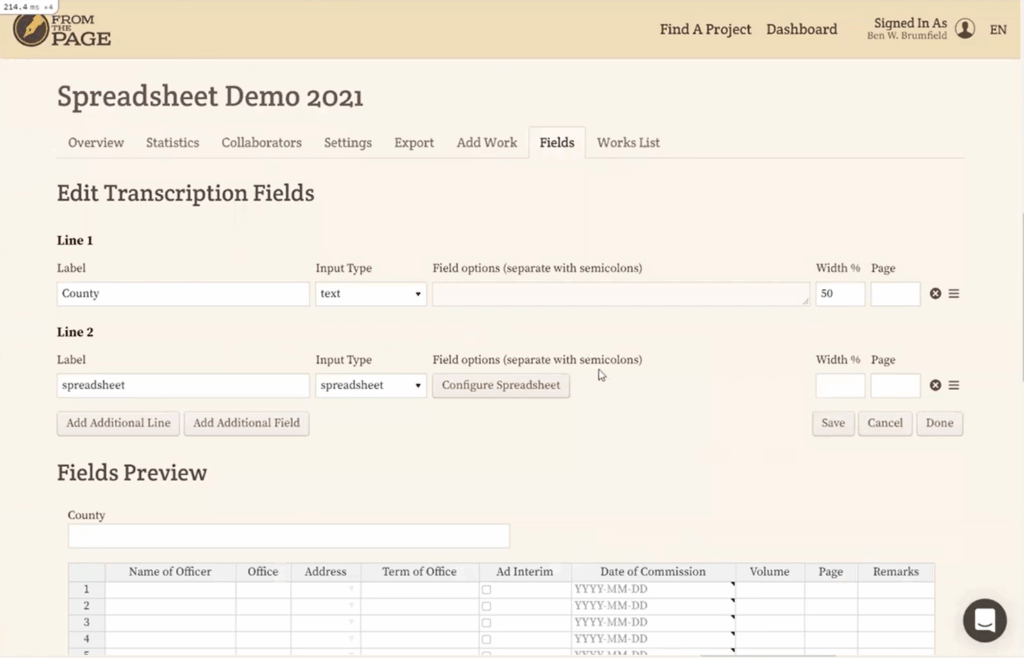
Task: Switch to the Collaborators tab
Action: [x=261, y=143]
